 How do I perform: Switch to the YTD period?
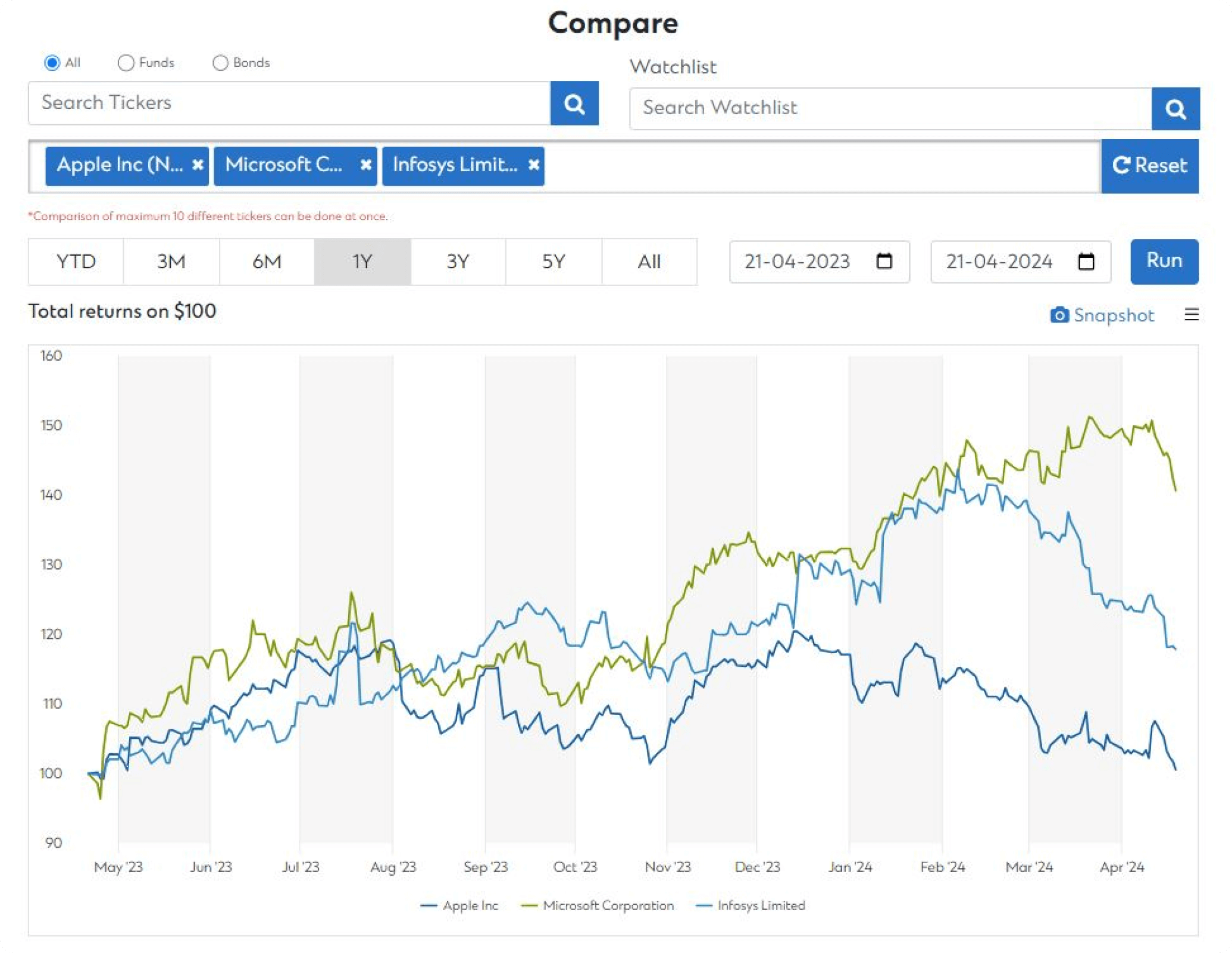[x=76, y=262]
